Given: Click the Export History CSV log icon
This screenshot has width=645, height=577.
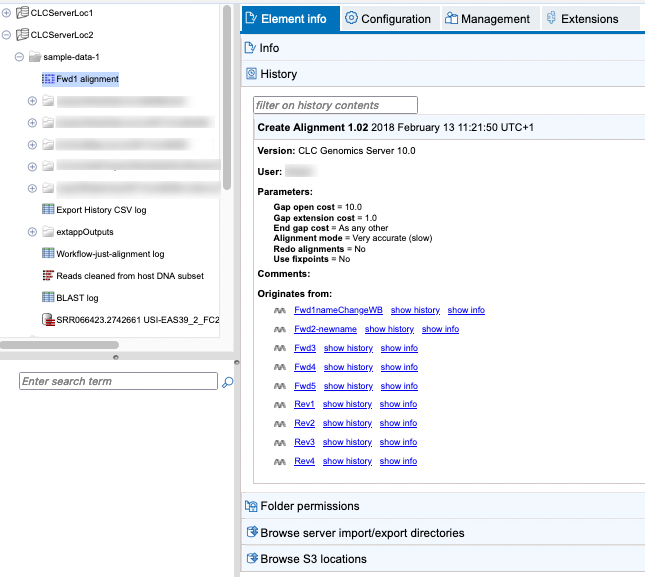Looking at the screenshot, I should (48, 210).
